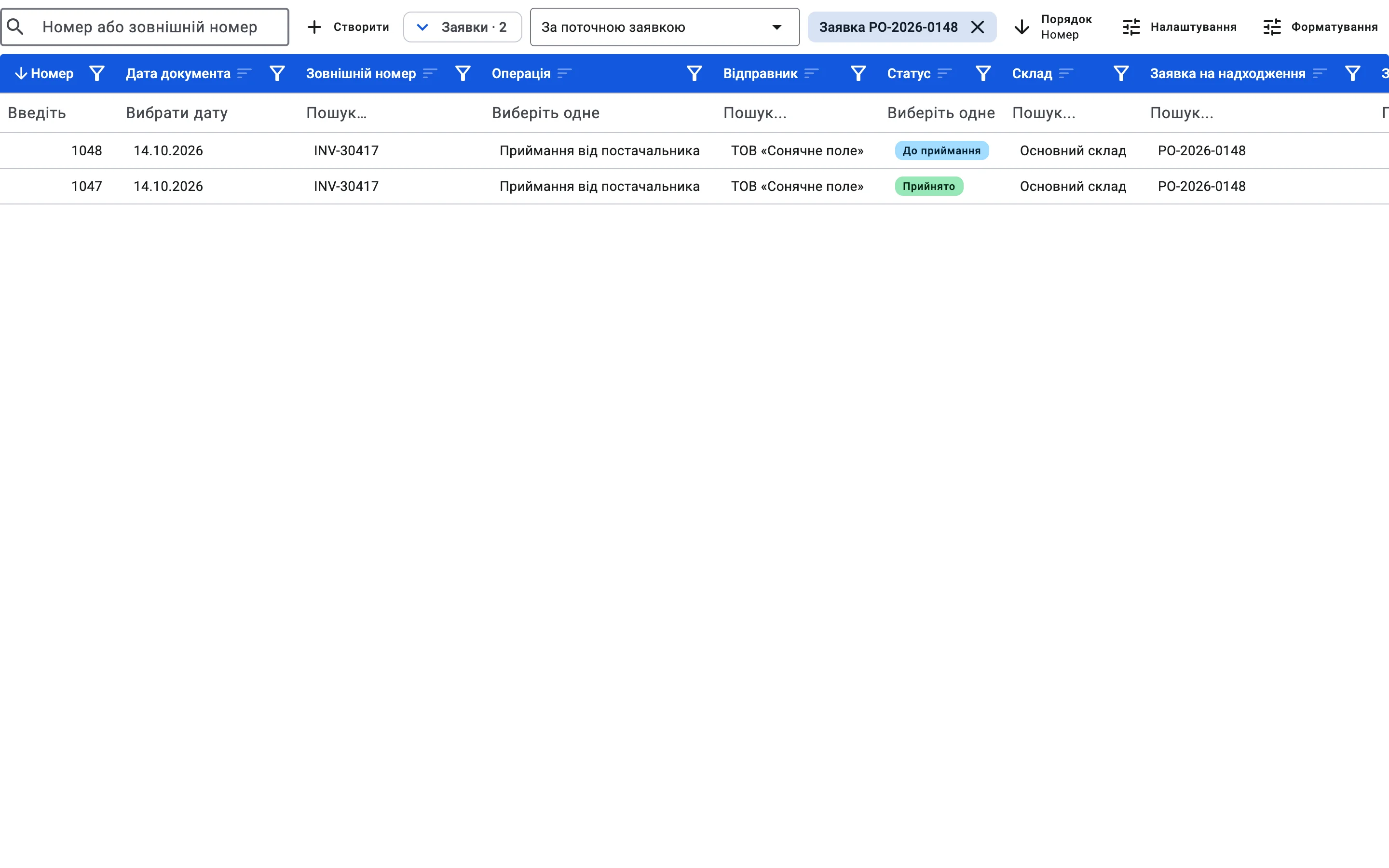Screen dimensions: 1389x868
Task: Sort by Дата документа sort icon
Action: coord(245,73)
